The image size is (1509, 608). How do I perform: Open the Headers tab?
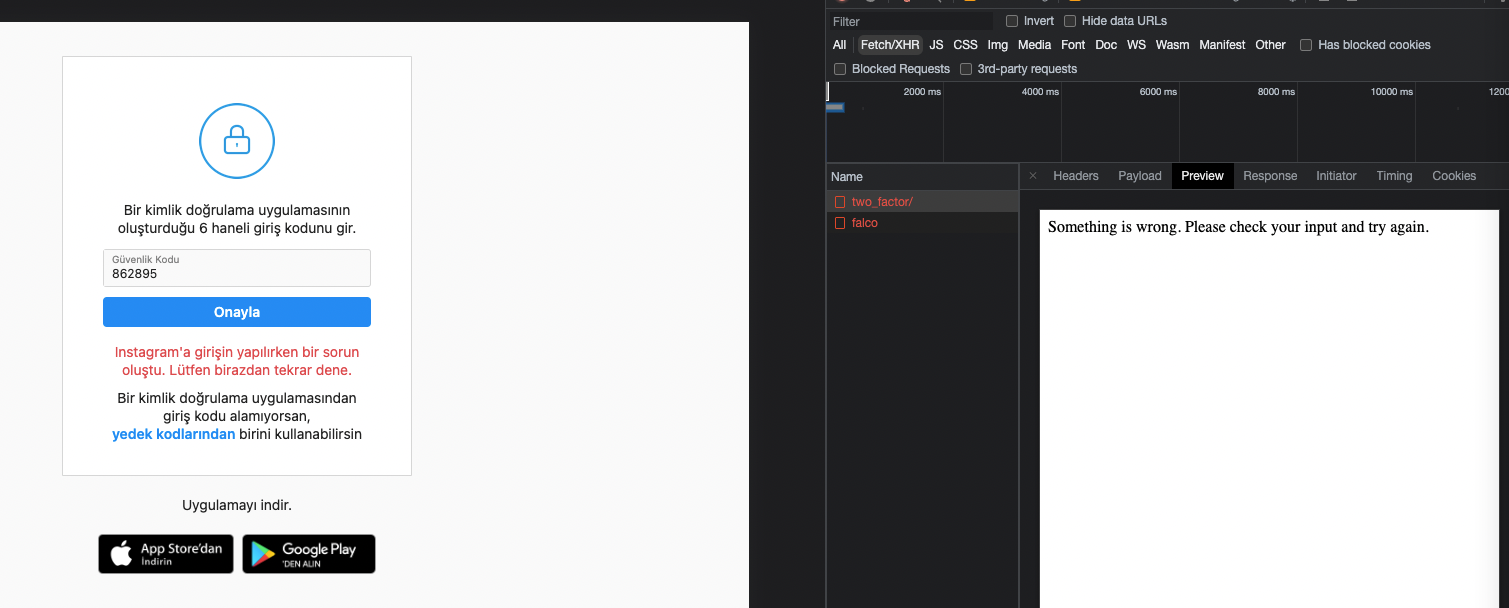[1076, 176]
